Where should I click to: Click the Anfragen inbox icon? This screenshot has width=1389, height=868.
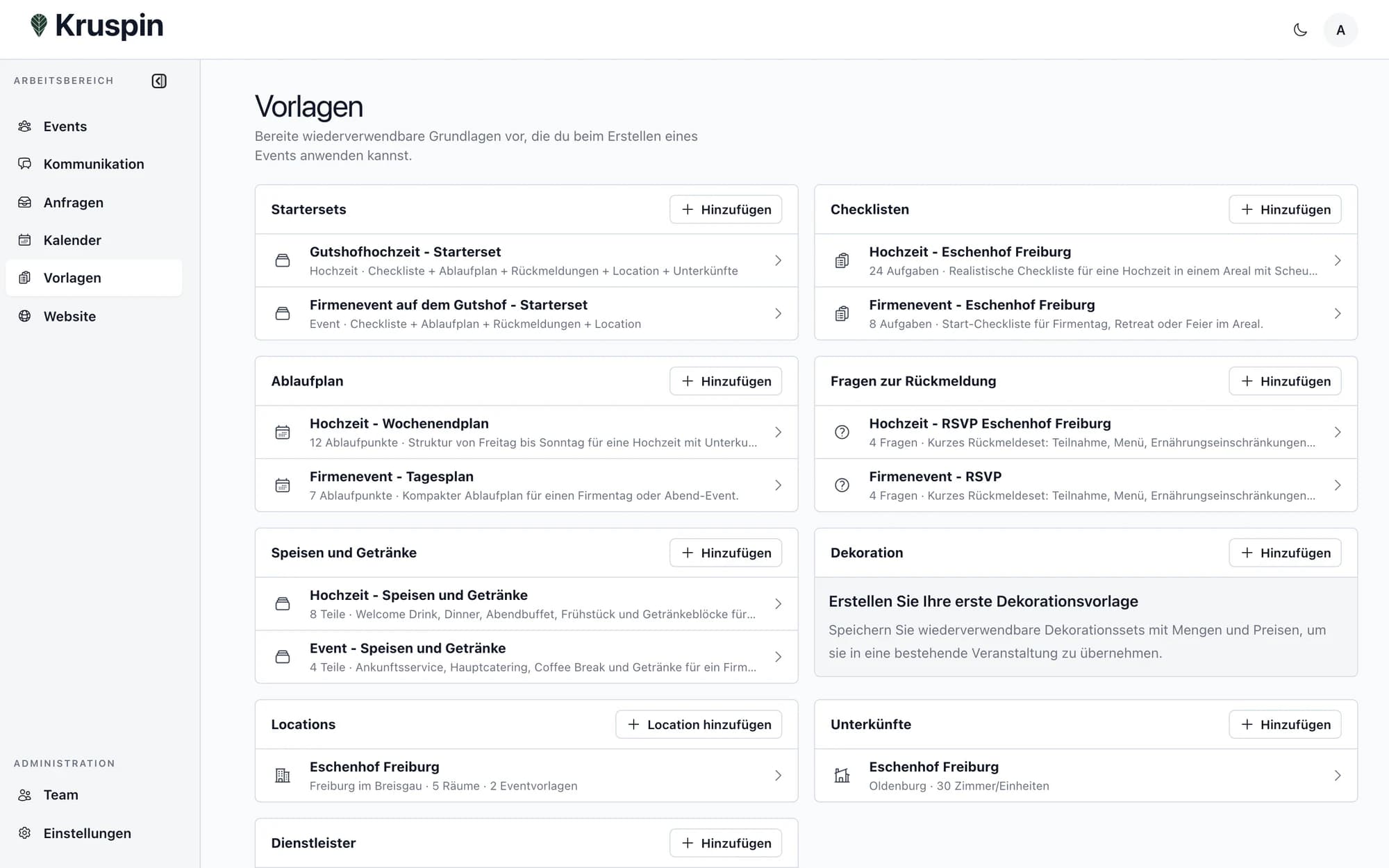25,202
